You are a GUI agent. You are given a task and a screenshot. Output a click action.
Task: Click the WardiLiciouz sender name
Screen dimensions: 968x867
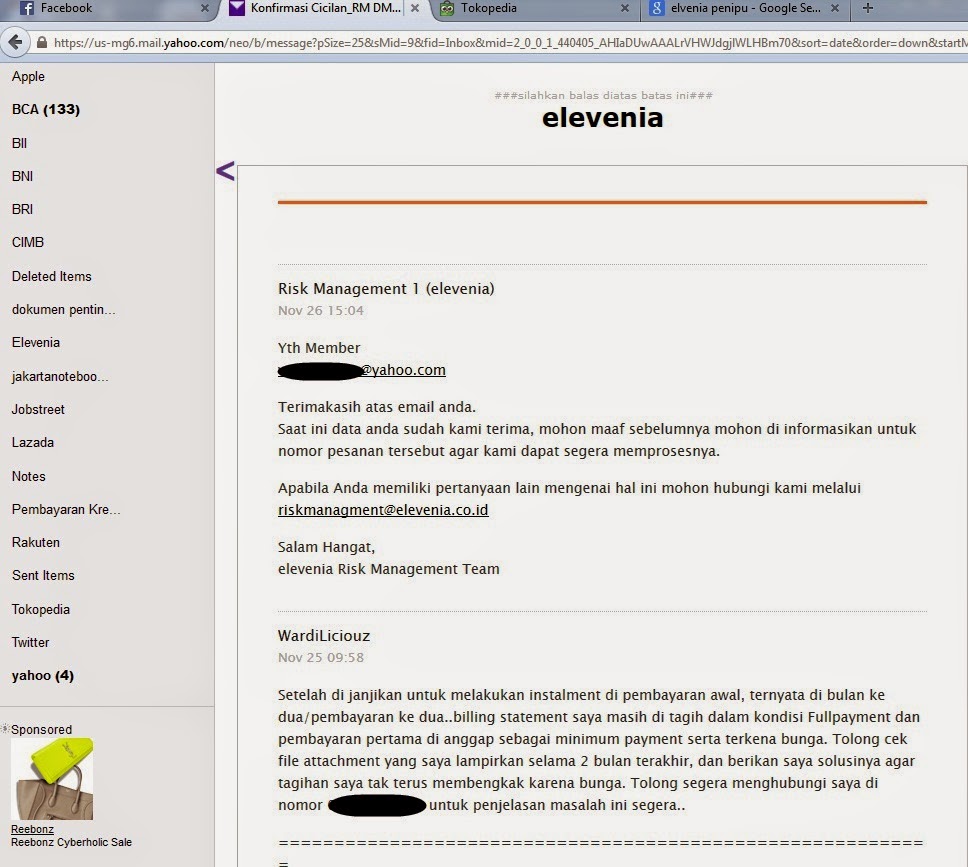(x=324, y=636)
